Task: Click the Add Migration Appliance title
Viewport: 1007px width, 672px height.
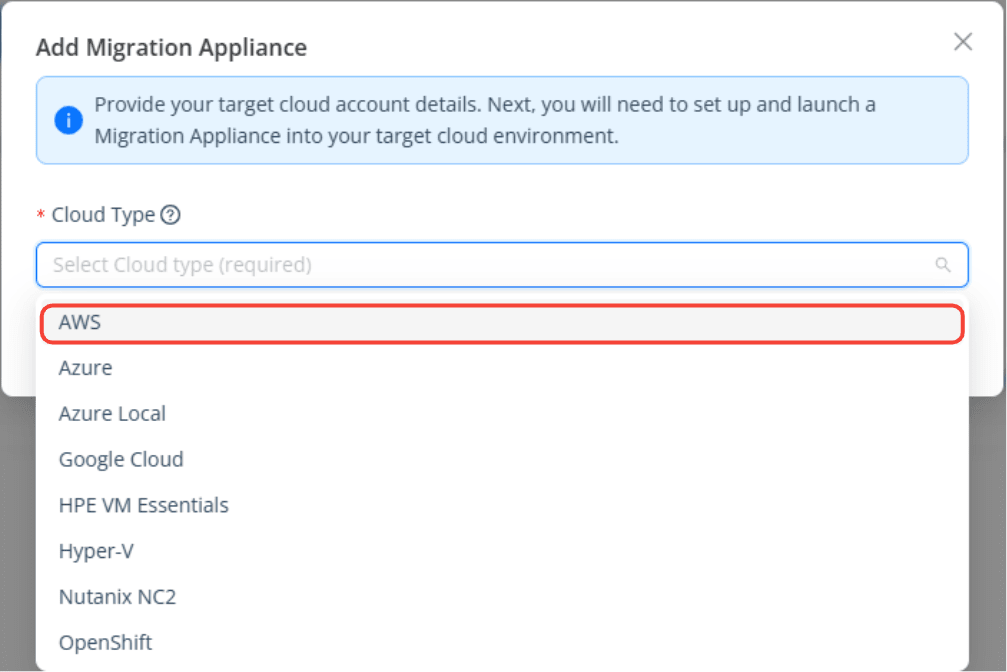Action: 171,48
